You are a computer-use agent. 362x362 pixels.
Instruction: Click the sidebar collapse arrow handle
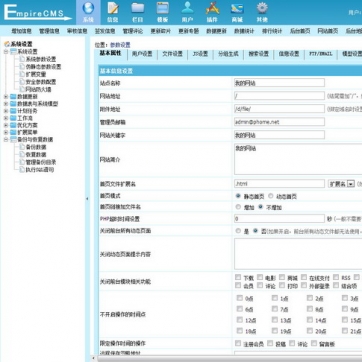coord(87,199)
